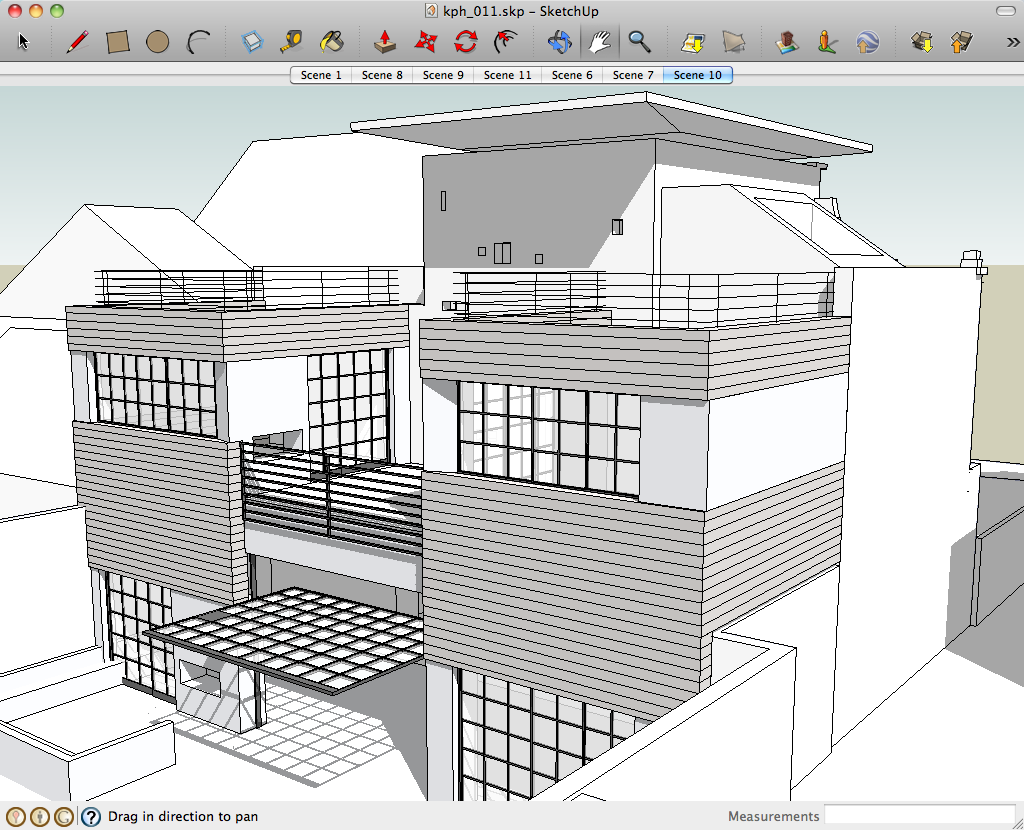Viewport: 1024px width, 830px height.
Task: Click the Google sign-in status icon
Action: [63, 816]
